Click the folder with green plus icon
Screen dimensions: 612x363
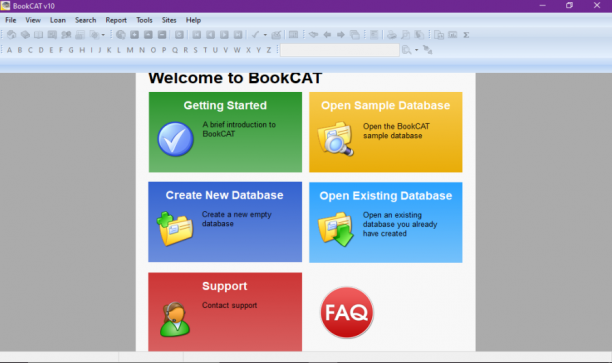pyautogui.click(x=175, y=228)
